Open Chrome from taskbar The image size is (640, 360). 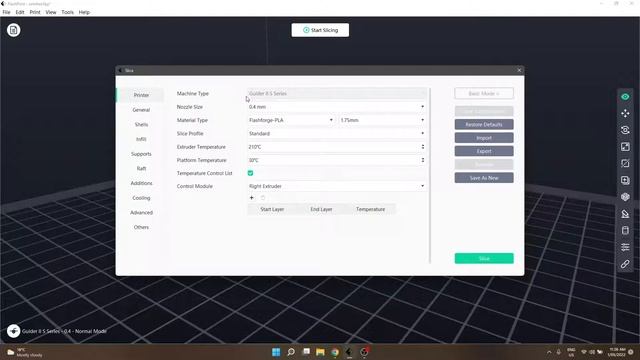tap(335, 352)
